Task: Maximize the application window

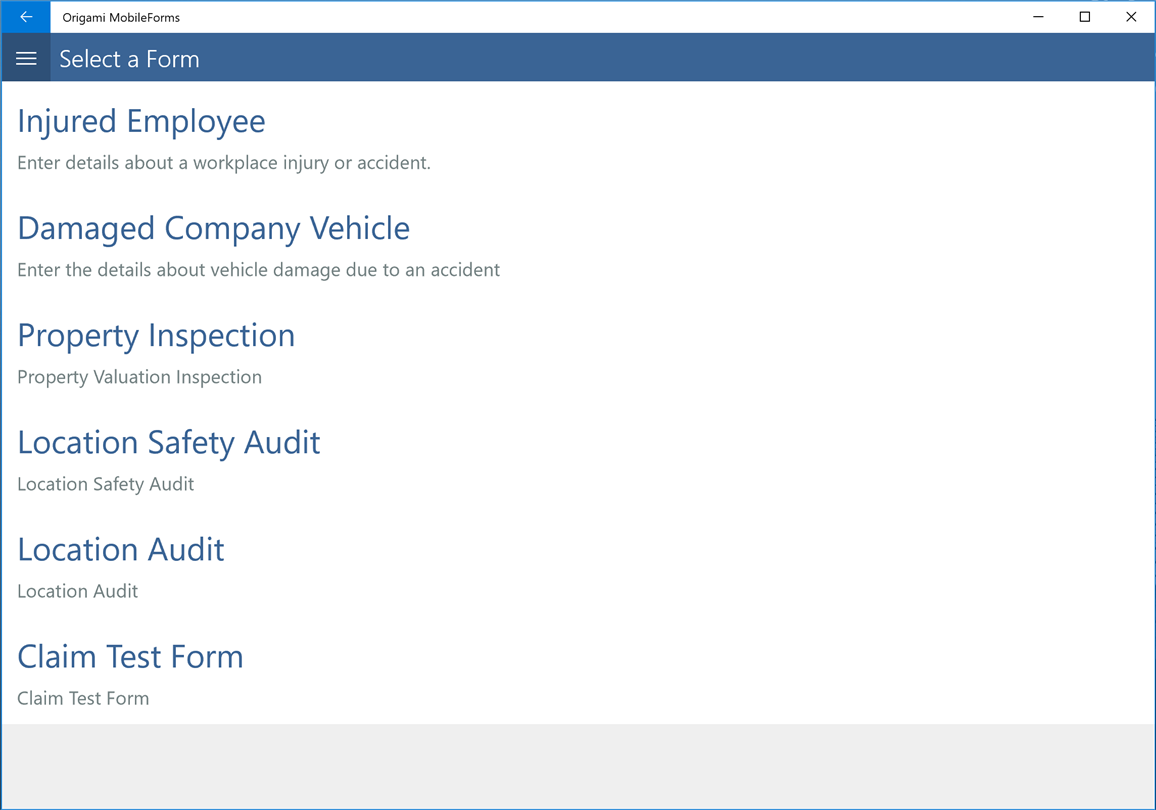Action: (x=1084, y=17)
